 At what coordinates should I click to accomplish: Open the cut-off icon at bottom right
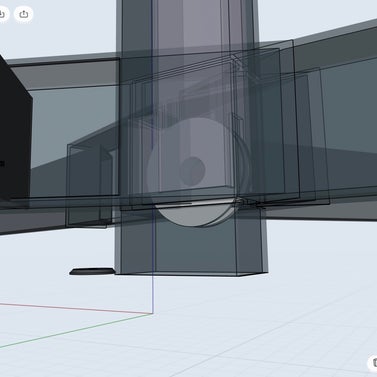click(373, 363)
